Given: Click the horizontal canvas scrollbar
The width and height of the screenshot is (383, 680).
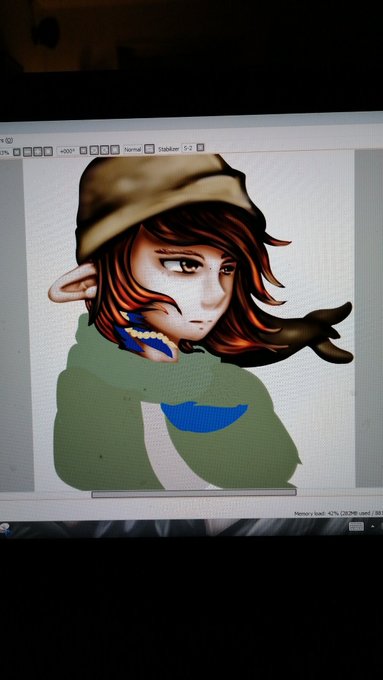Looking at the screenshot, I should (194, 493).
